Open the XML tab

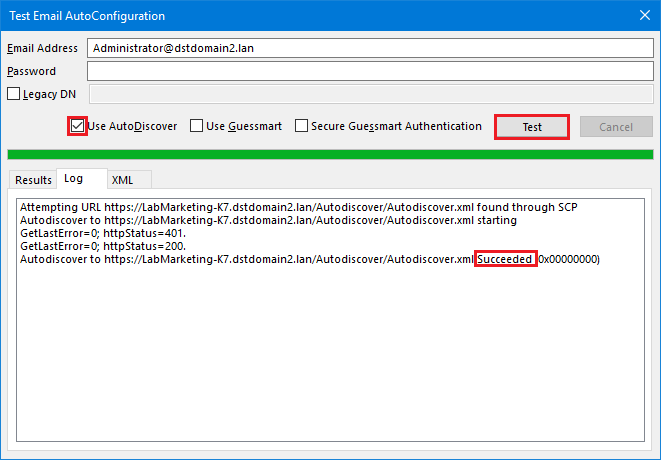[129, 180]
